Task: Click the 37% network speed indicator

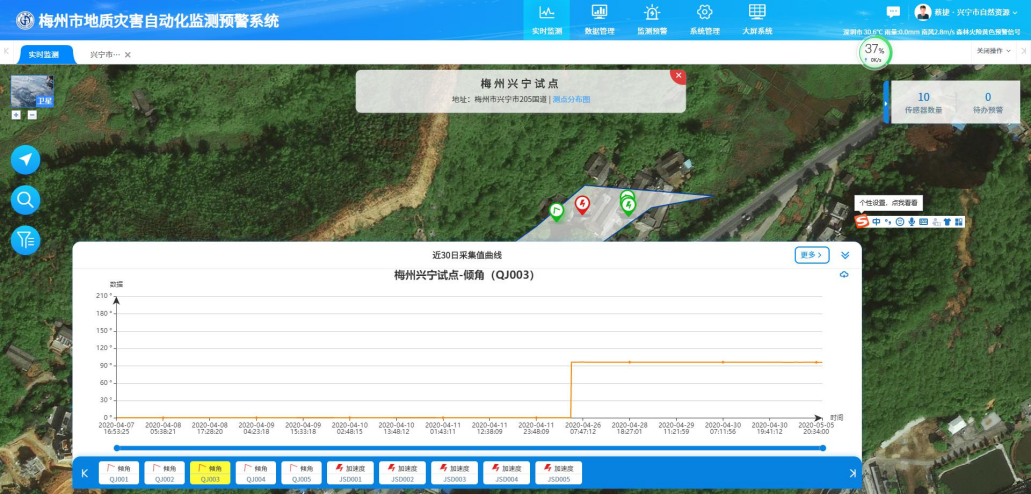Action: click(875, 52)
